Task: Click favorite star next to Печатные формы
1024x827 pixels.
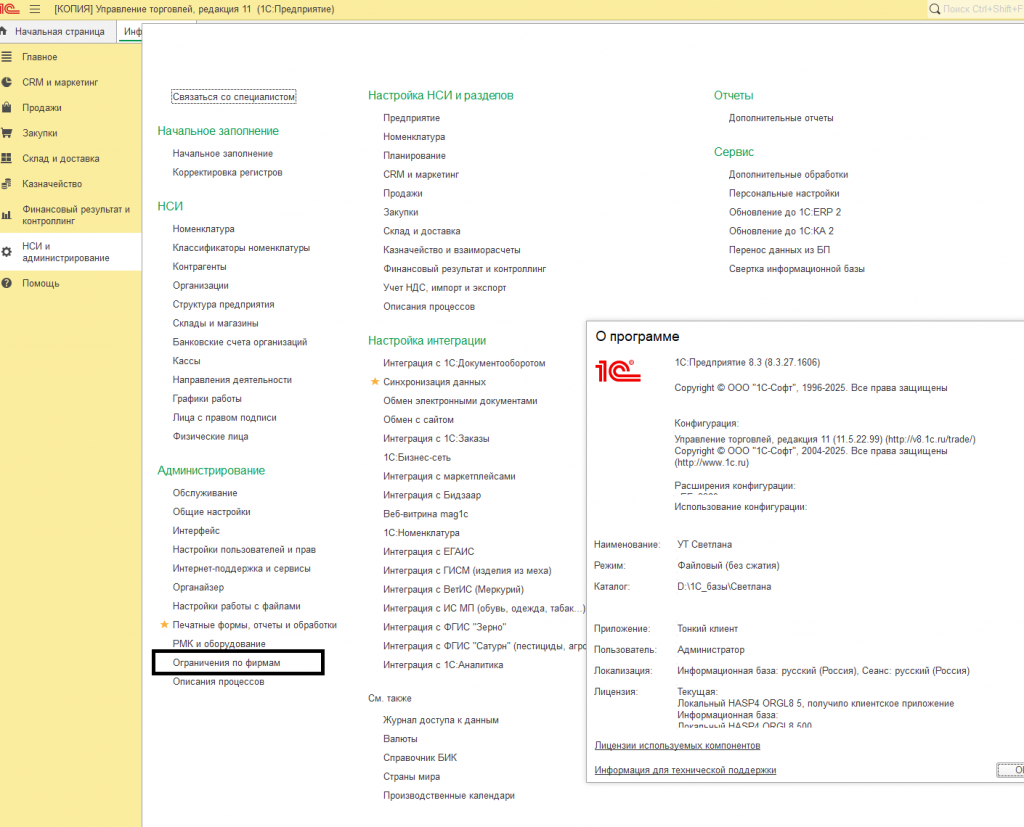Action: coord(165,624)
